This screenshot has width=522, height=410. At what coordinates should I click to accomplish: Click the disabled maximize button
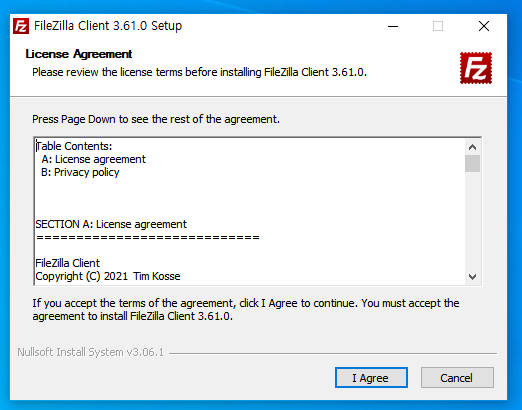pos(438,26)
